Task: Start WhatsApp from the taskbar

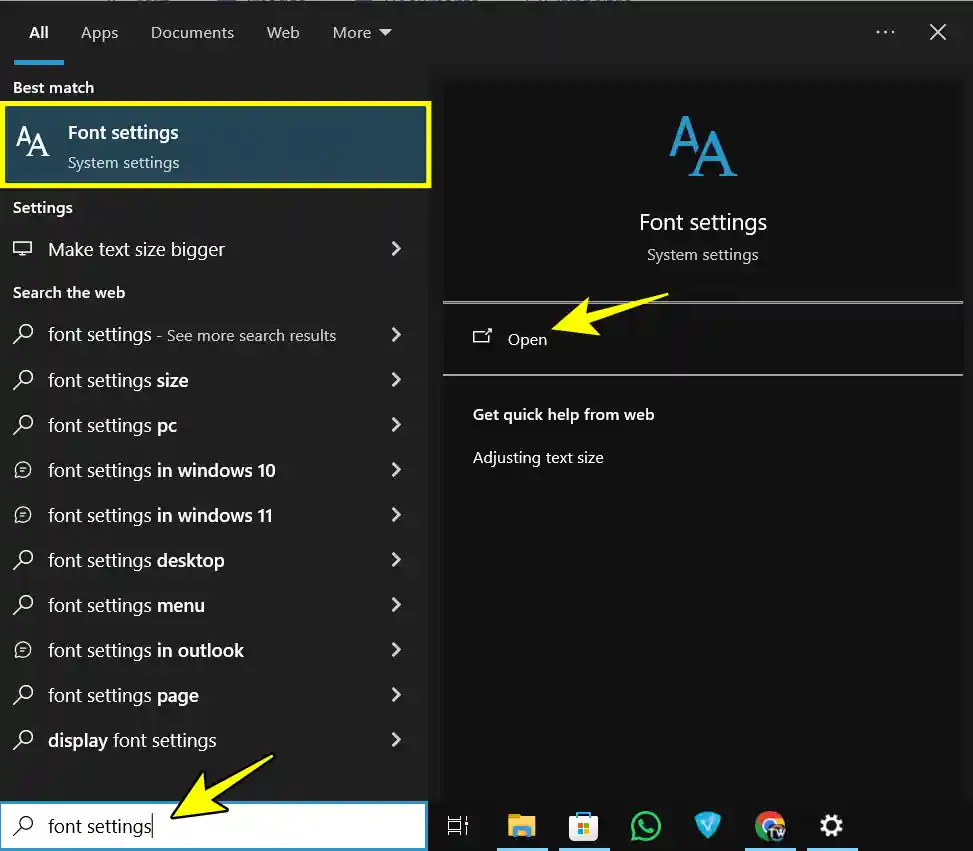Action: 645,826
